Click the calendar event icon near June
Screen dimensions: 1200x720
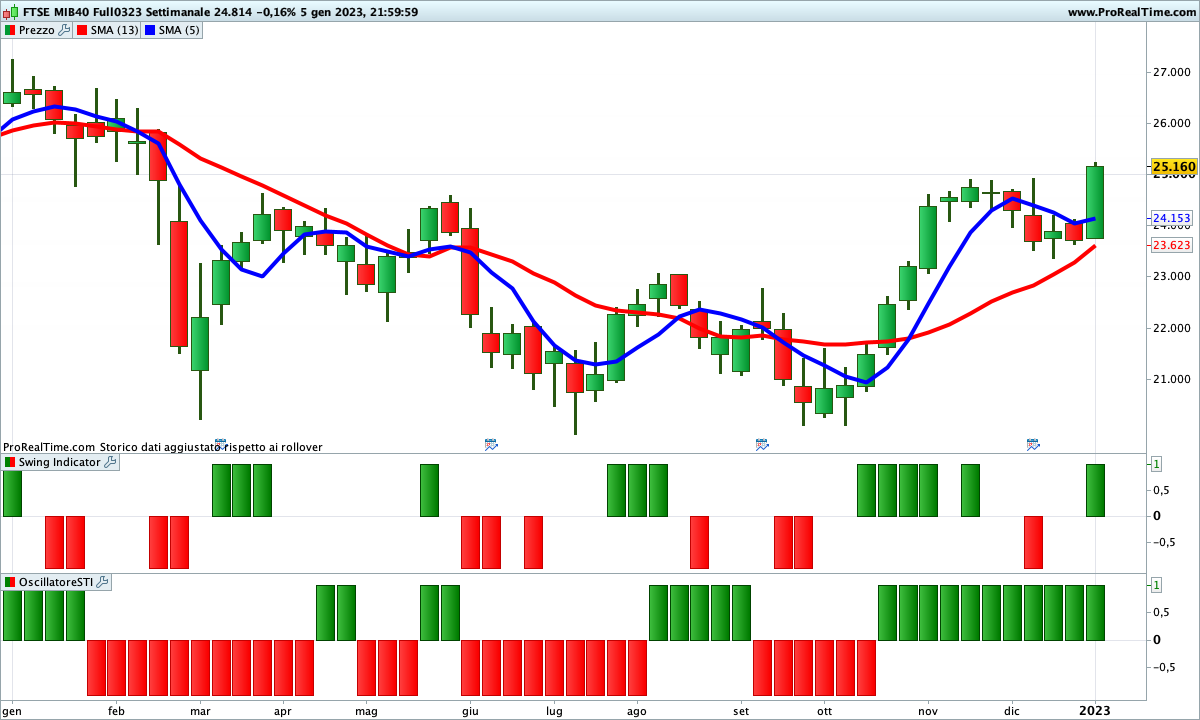coord(491,443)
